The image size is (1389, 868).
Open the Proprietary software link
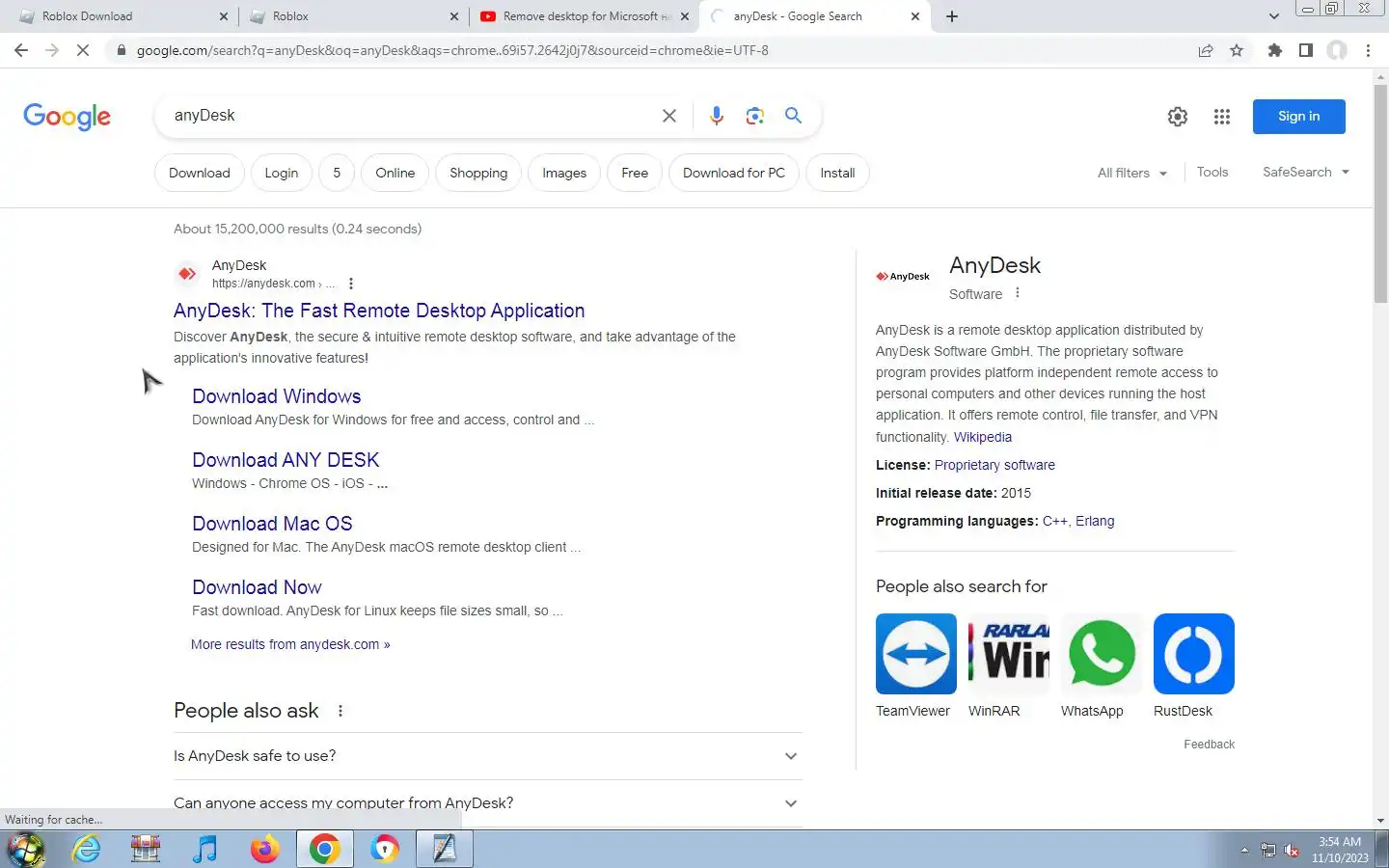994,465
